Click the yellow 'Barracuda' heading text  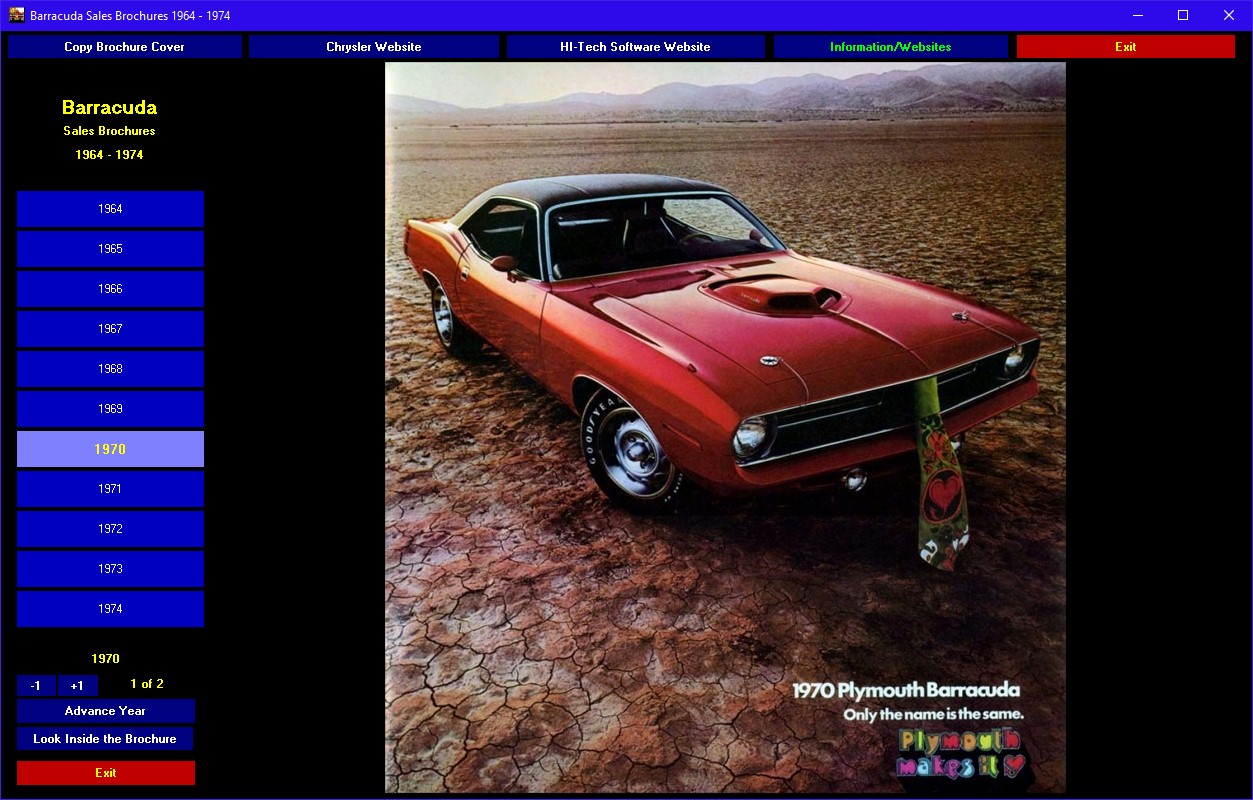coord(109,107)
